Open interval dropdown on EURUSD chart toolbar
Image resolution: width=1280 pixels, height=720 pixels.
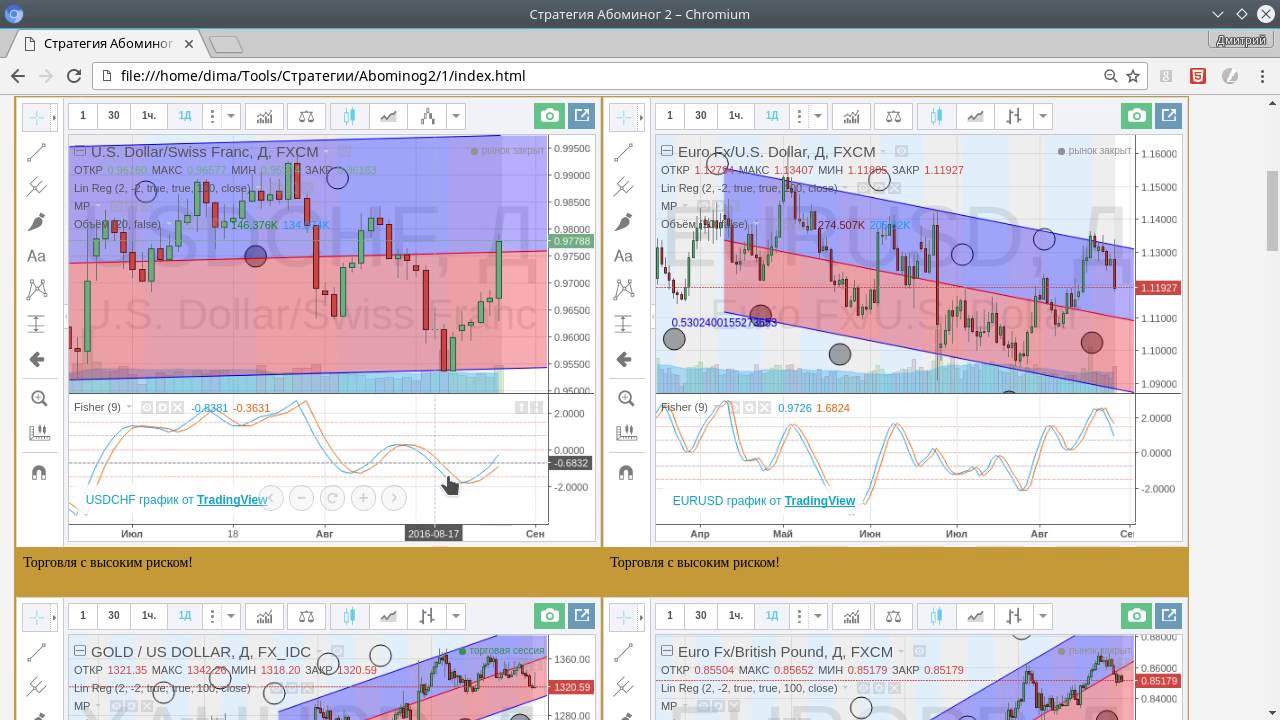[818, 116]
